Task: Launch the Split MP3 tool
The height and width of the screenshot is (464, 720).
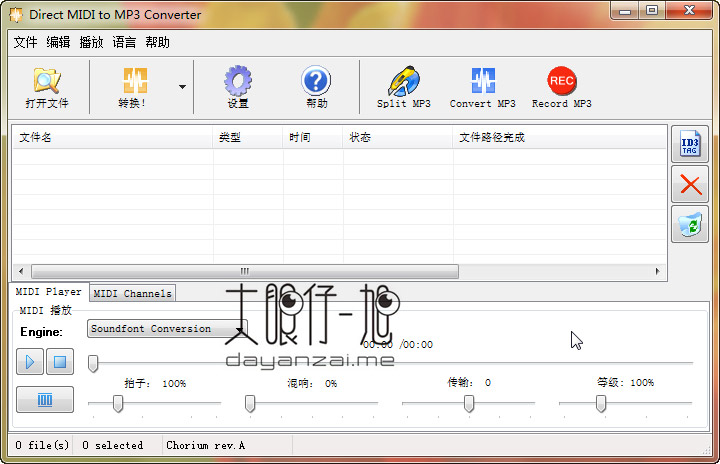Action: pyautogui.click(x=404, y=87)
